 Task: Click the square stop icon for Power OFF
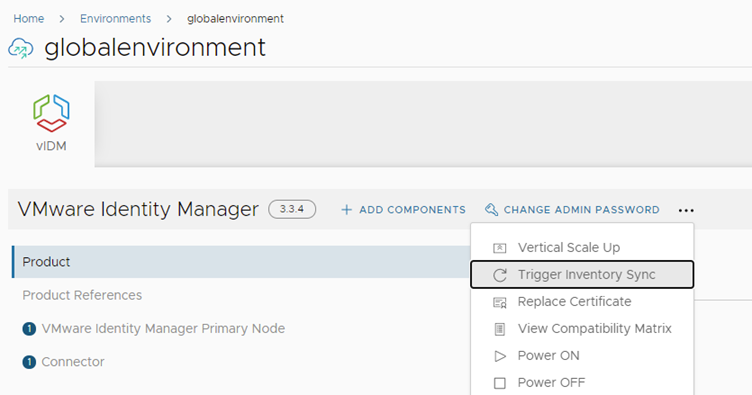500,383
